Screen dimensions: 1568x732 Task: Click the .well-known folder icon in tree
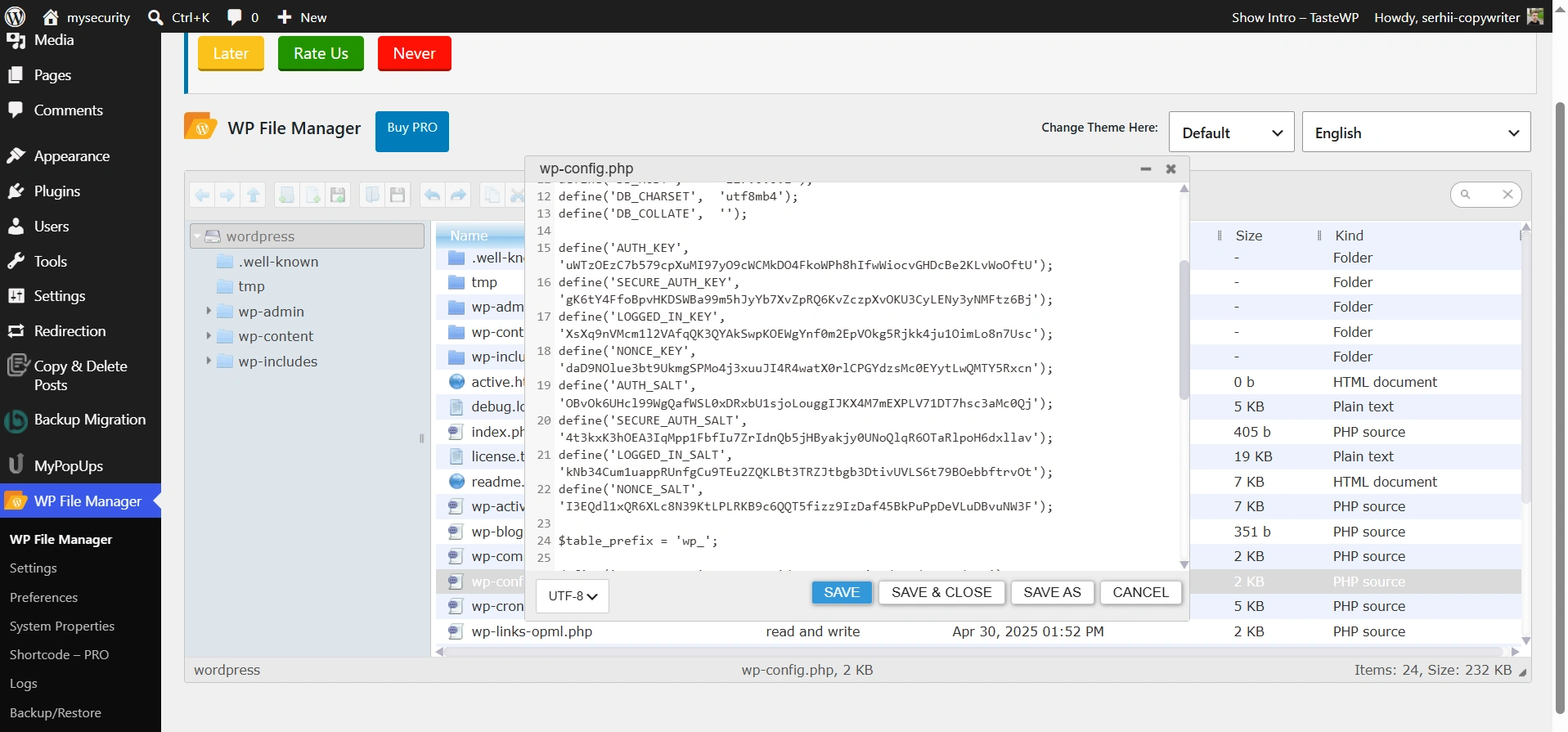[x=225, y=262]
